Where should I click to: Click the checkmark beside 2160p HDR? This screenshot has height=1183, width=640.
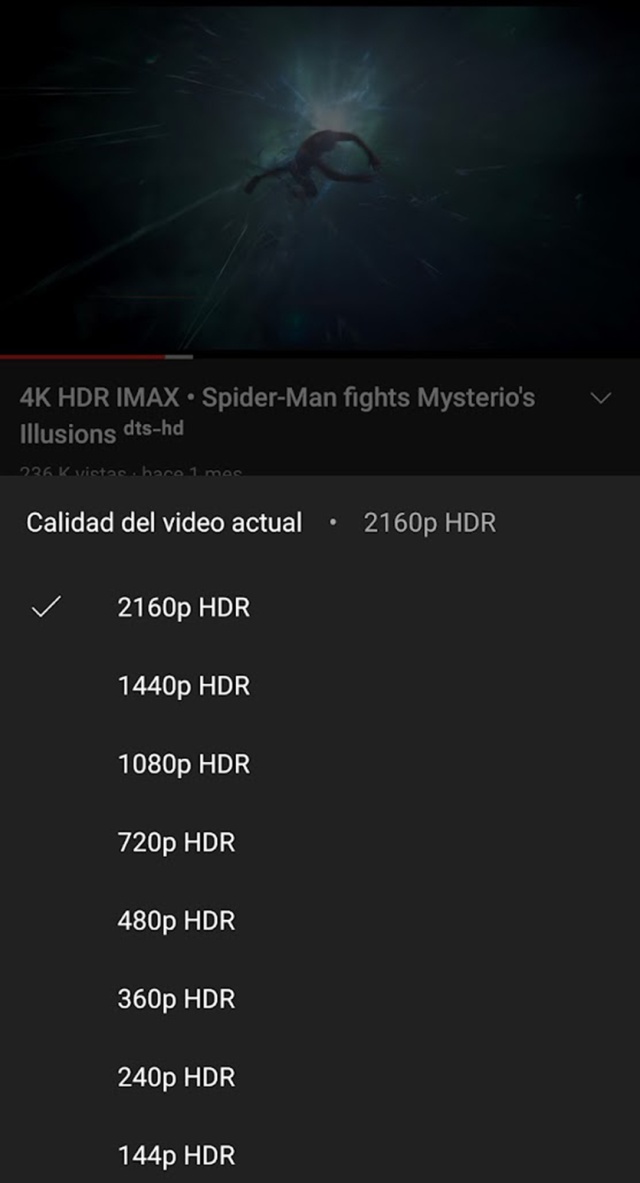46,607
